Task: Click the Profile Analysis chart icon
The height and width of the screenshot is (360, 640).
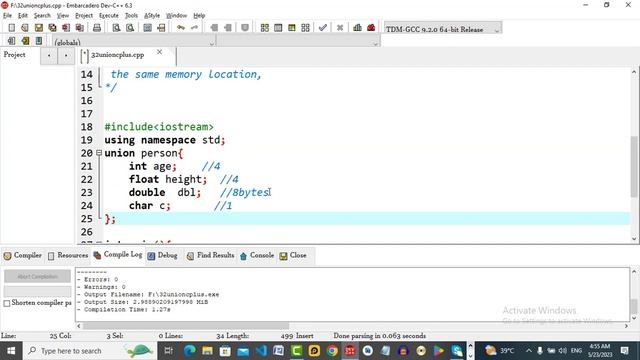Action: [x=358, y=28]
